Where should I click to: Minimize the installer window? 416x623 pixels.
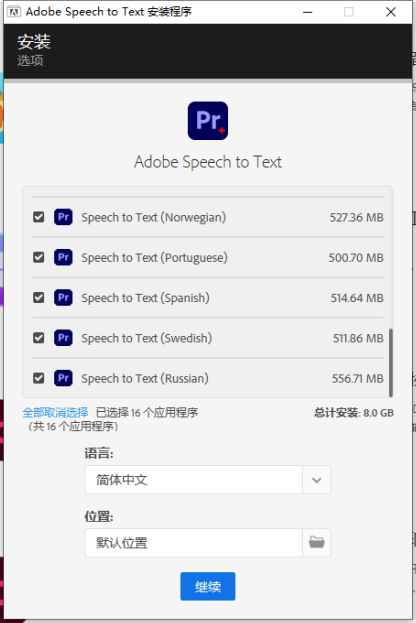[x=308, y=12]
